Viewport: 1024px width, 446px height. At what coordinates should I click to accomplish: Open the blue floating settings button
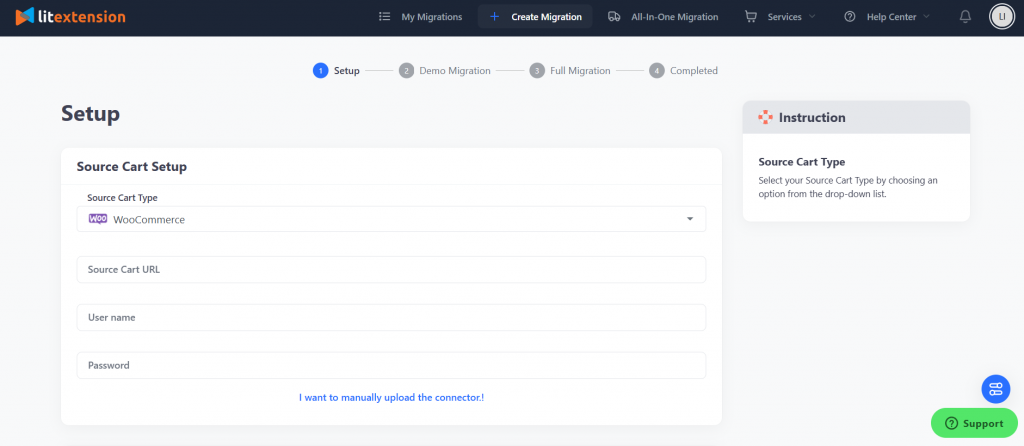[x=996, y=389]
